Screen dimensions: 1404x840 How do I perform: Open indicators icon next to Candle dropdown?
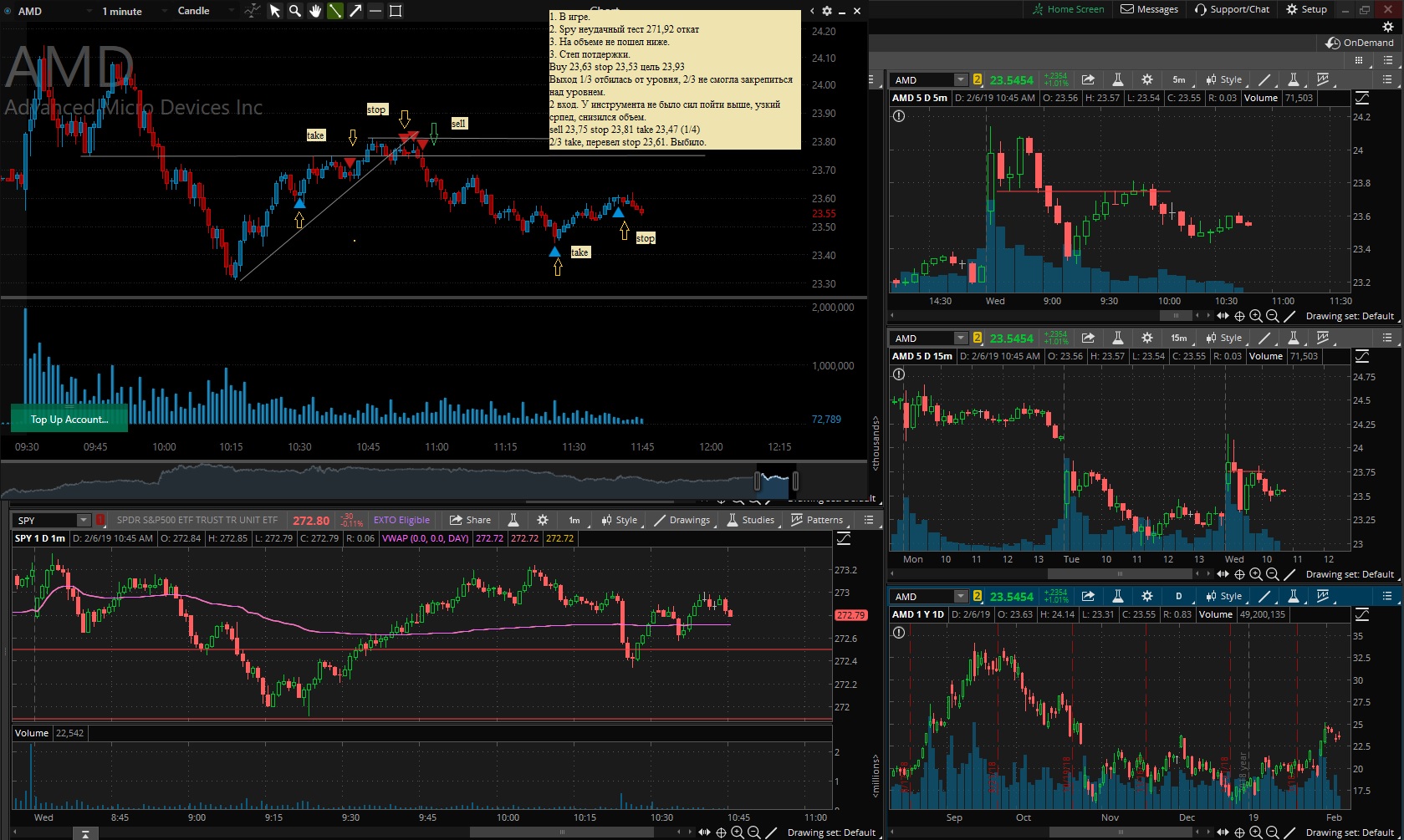coord(252,11)
